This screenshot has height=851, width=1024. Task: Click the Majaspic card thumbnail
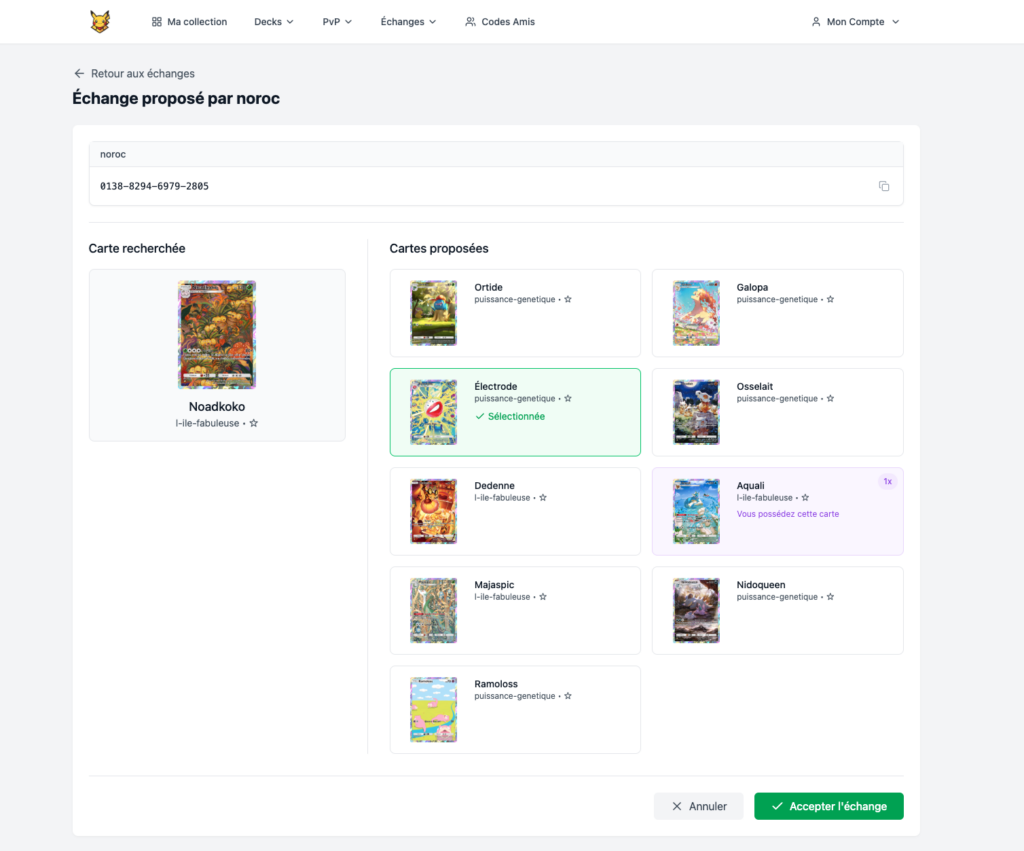click(434, 611)
